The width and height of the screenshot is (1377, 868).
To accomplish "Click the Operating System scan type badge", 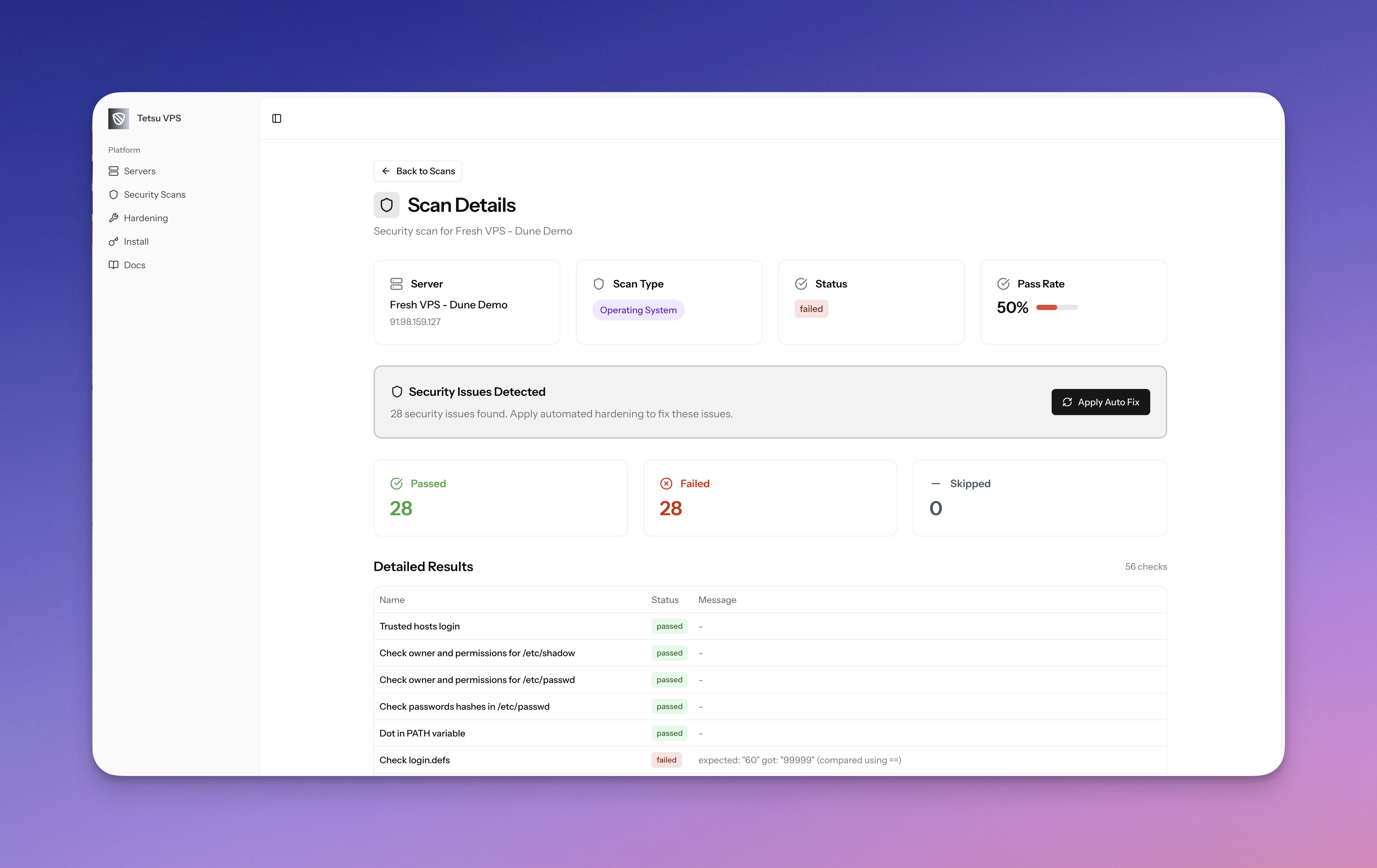I will [638, 310].
